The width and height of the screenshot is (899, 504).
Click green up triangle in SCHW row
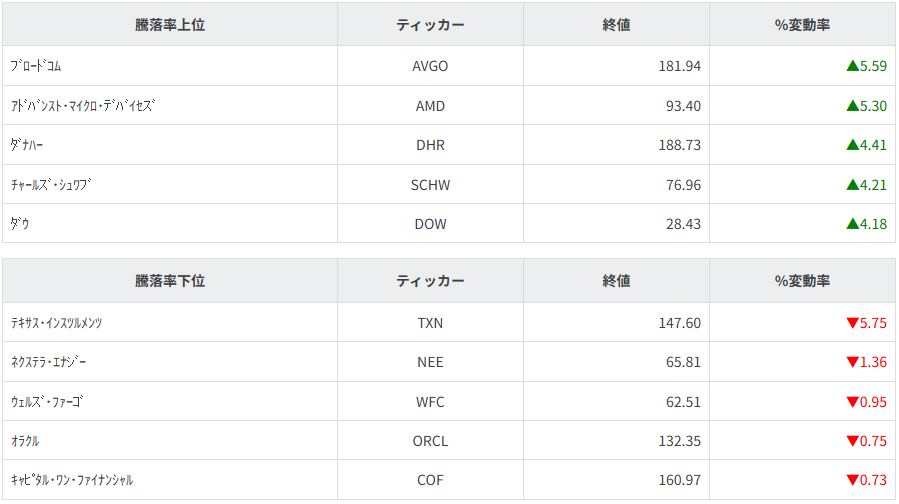(x=852, y=185)
